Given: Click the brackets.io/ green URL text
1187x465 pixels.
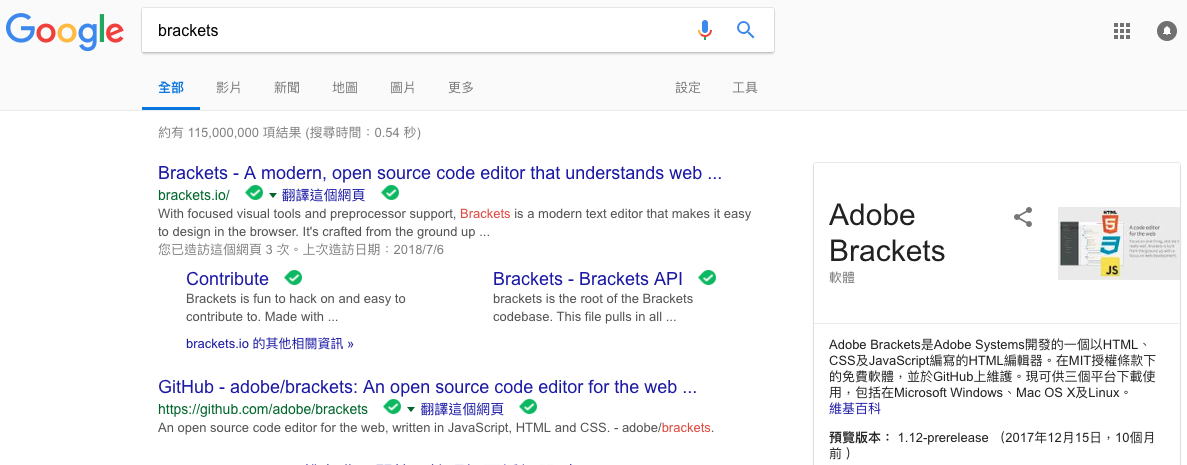Looking at the screenshot, I should tap(194, 195).
